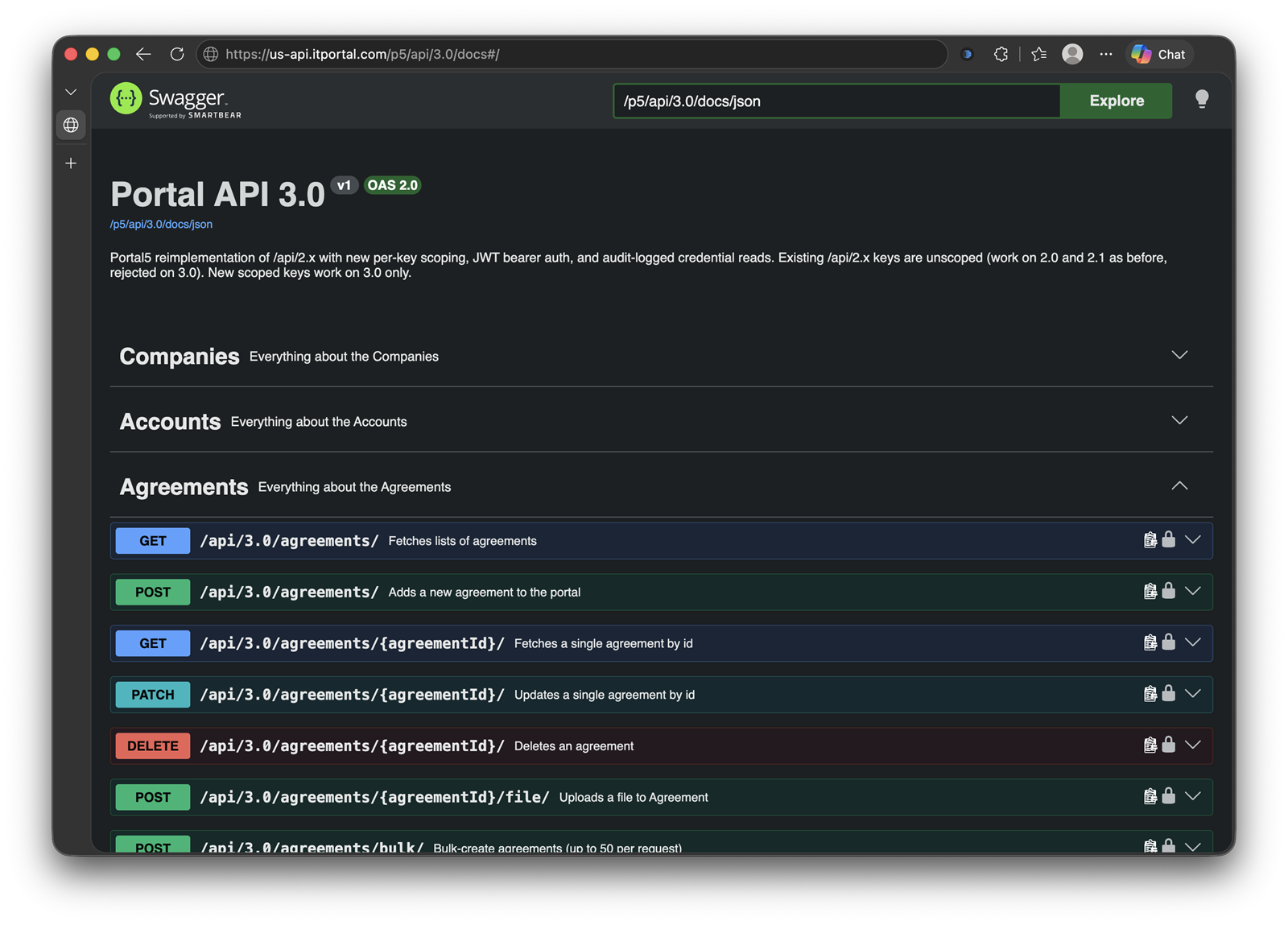Copy path of DELETE agreement endpoint
The width and height of the screenshot is (1288, 925).
[1150, 745]
